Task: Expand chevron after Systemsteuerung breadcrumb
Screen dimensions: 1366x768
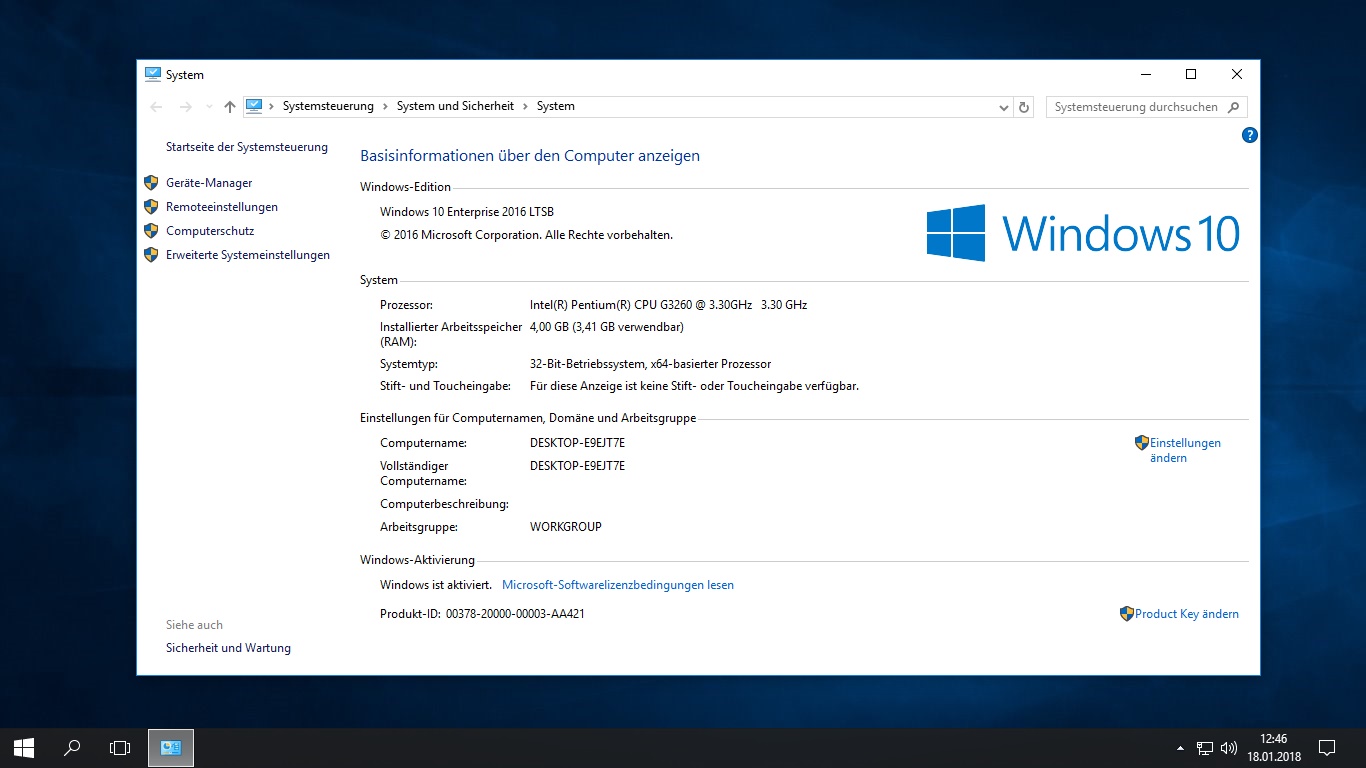Action: point(385,106)
